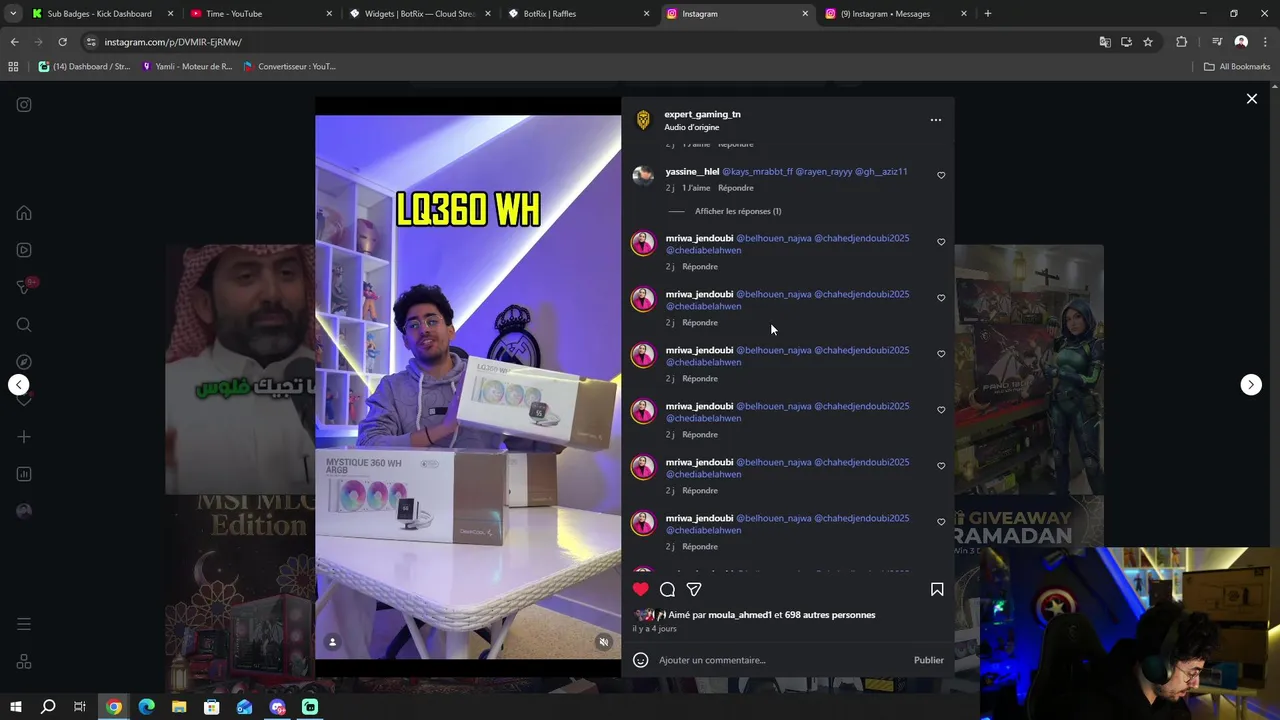Like the comment by yassine__hlel
The height and width of the screenshot is (720, 1280).
pos(941,175)
